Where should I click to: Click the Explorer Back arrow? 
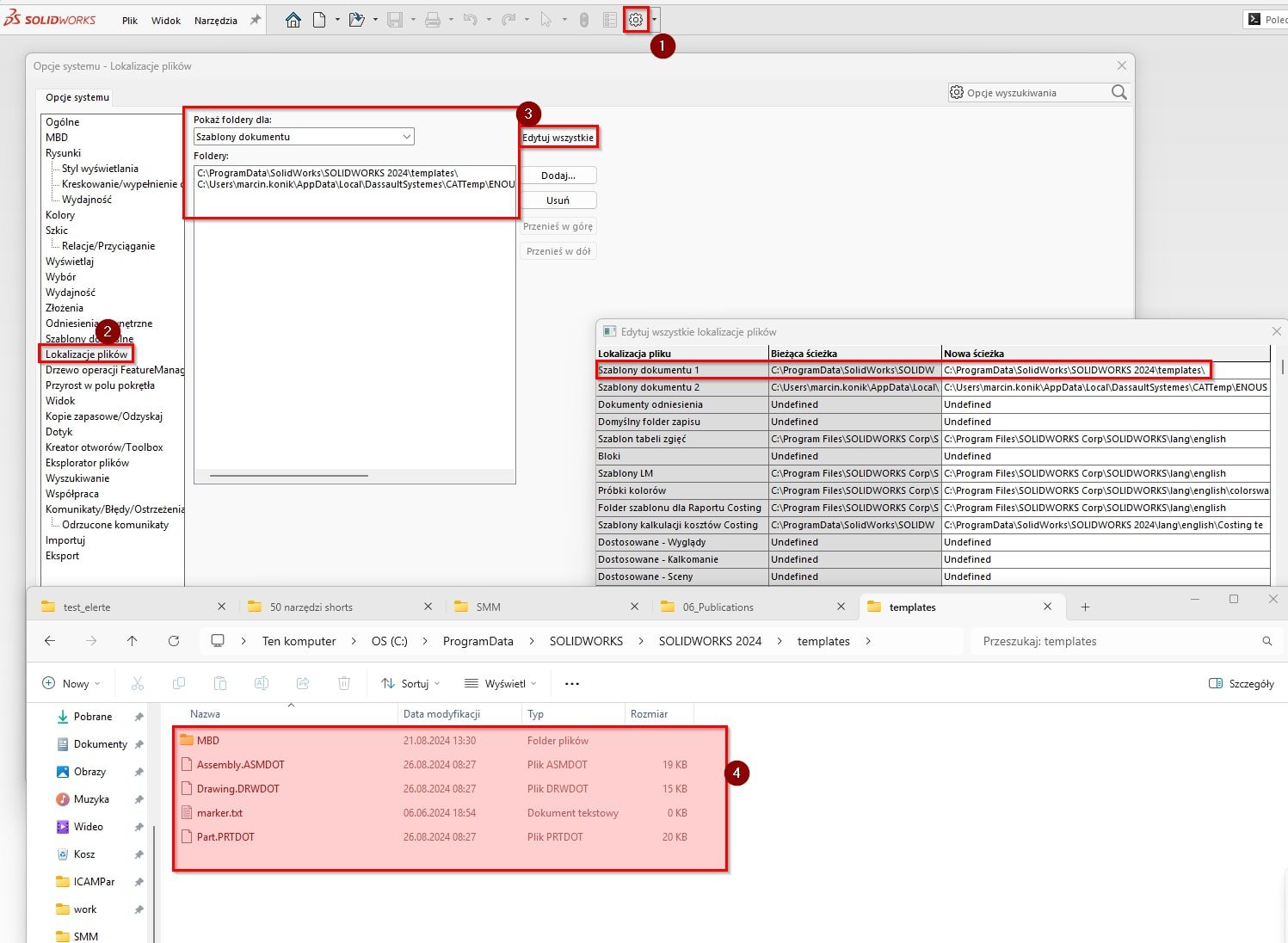point(50,641)
